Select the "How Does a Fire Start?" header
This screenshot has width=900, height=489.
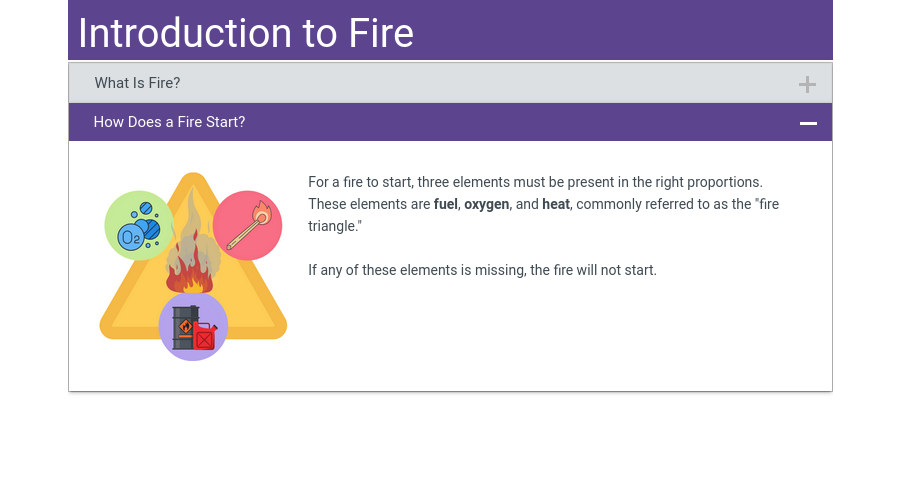click(x=170, y=122)
